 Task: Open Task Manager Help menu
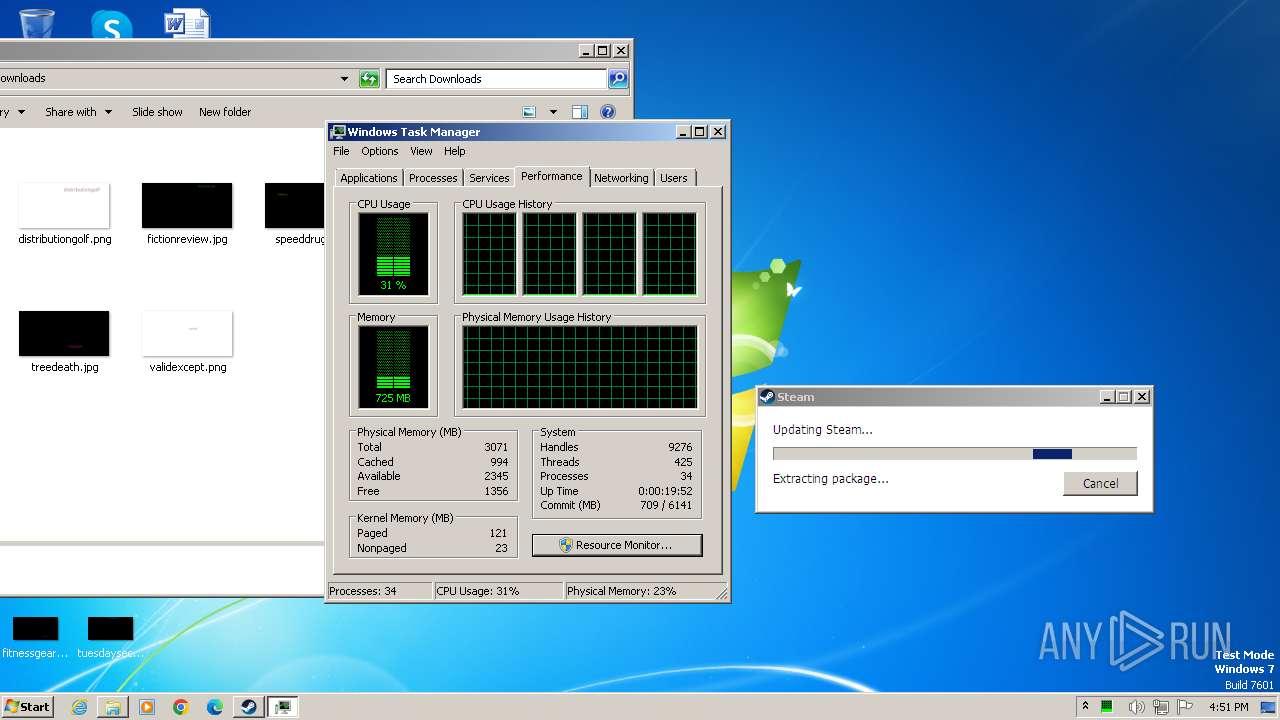tap(455, 151)
